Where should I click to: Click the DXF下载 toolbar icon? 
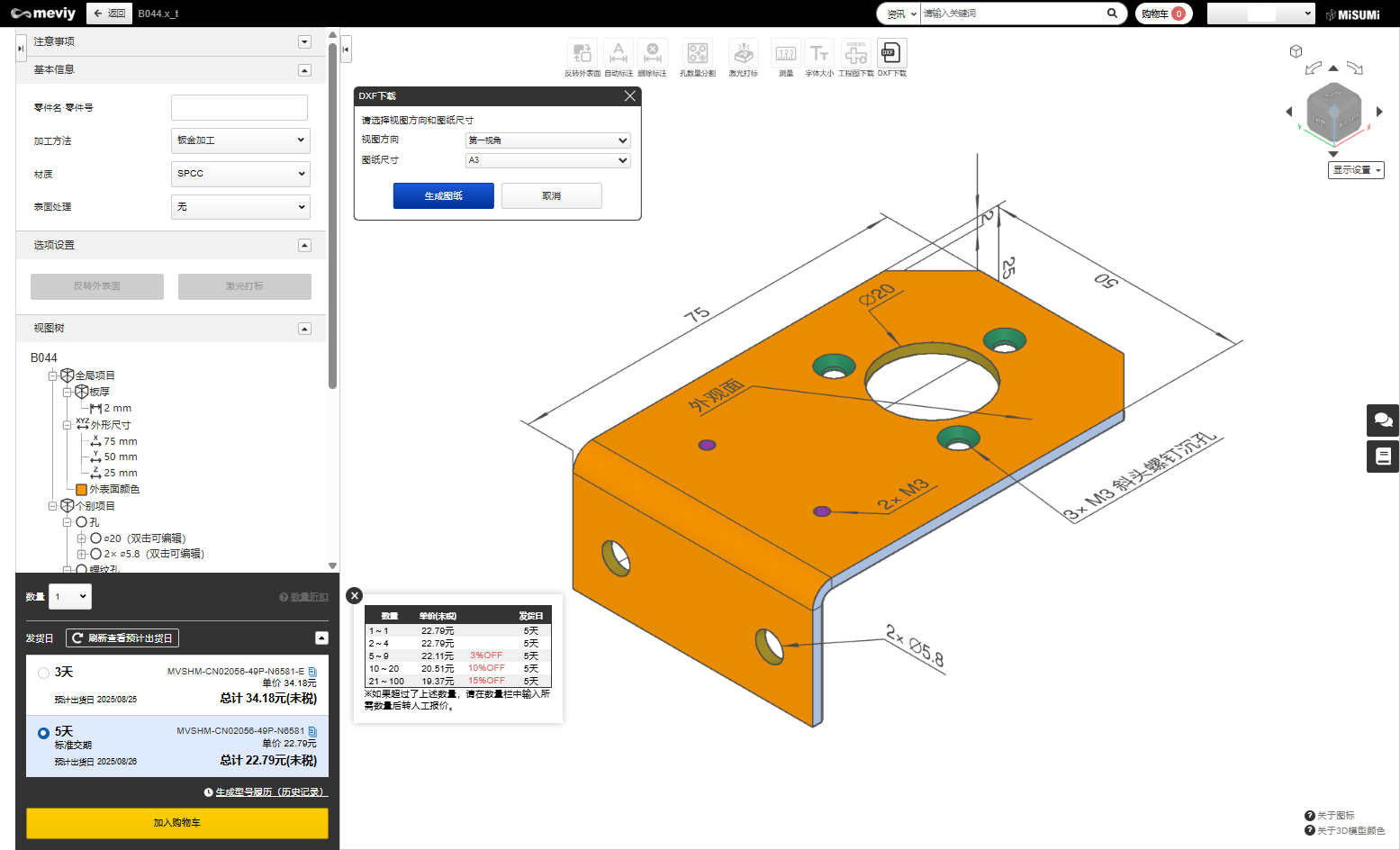[892, 53]
